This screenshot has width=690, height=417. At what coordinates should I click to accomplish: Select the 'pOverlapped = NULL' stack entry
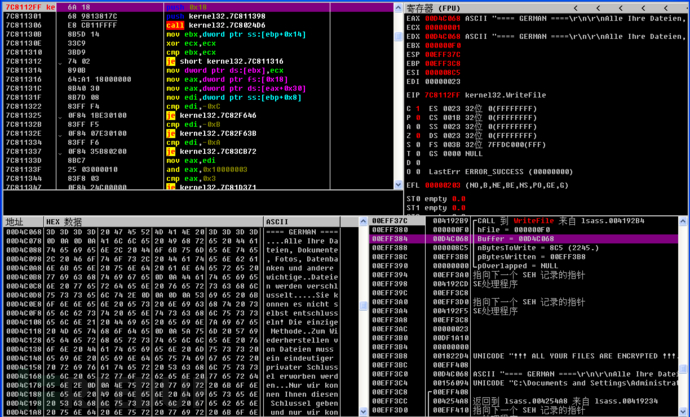(518, 266)
